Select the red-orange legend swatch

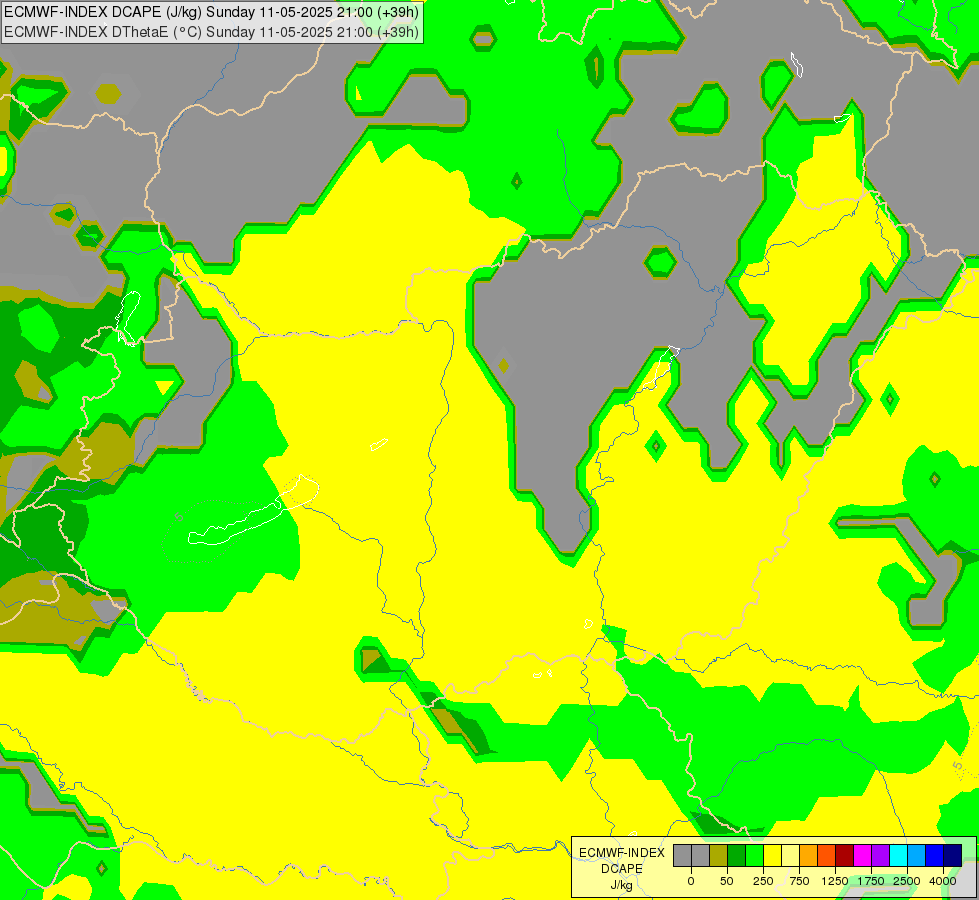pyautogui.click(x=827, y=855)
